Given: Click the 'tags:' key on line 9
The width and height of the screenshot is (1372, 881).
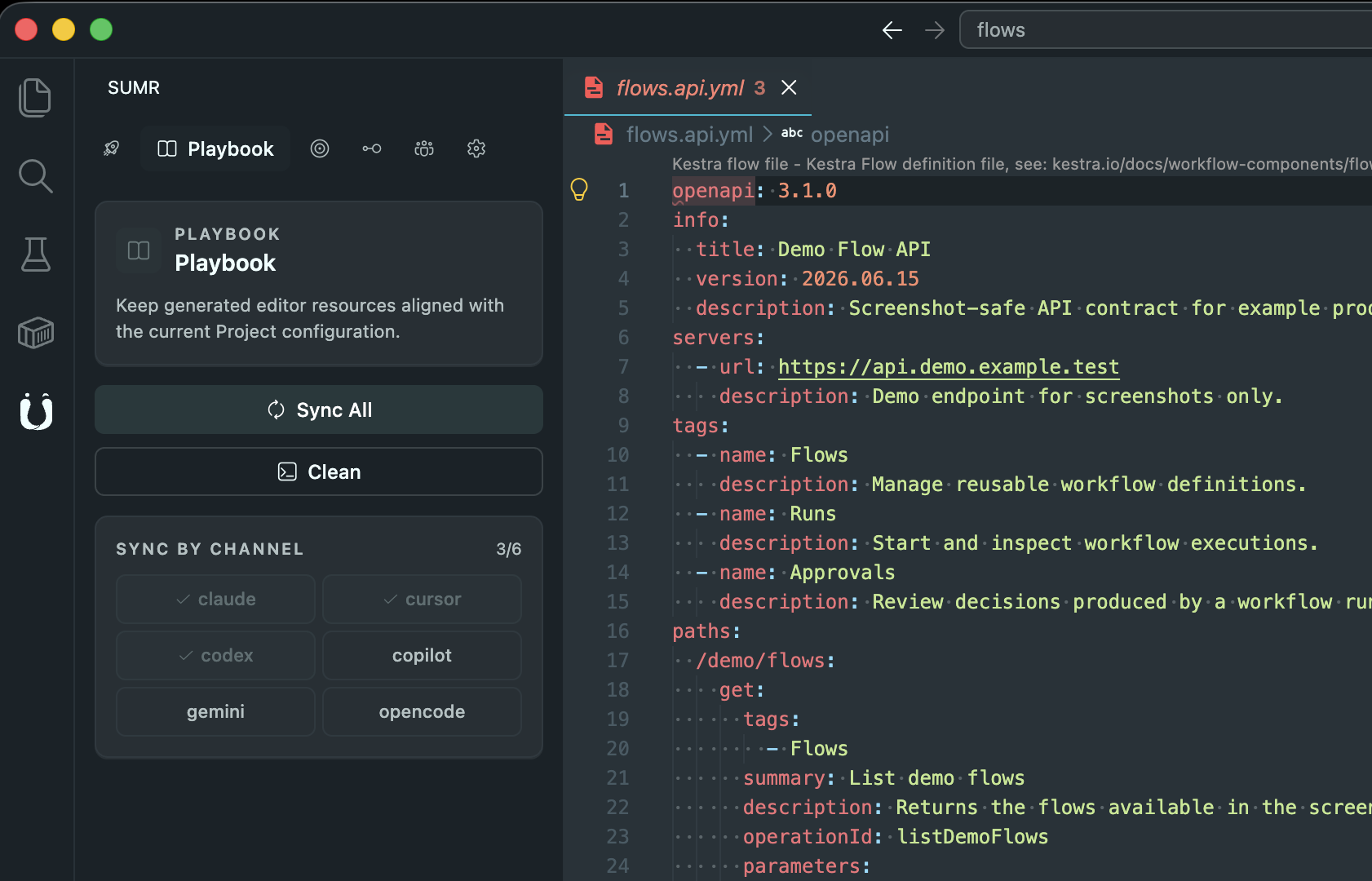Looking at the screenshot, I should (701, 425).
